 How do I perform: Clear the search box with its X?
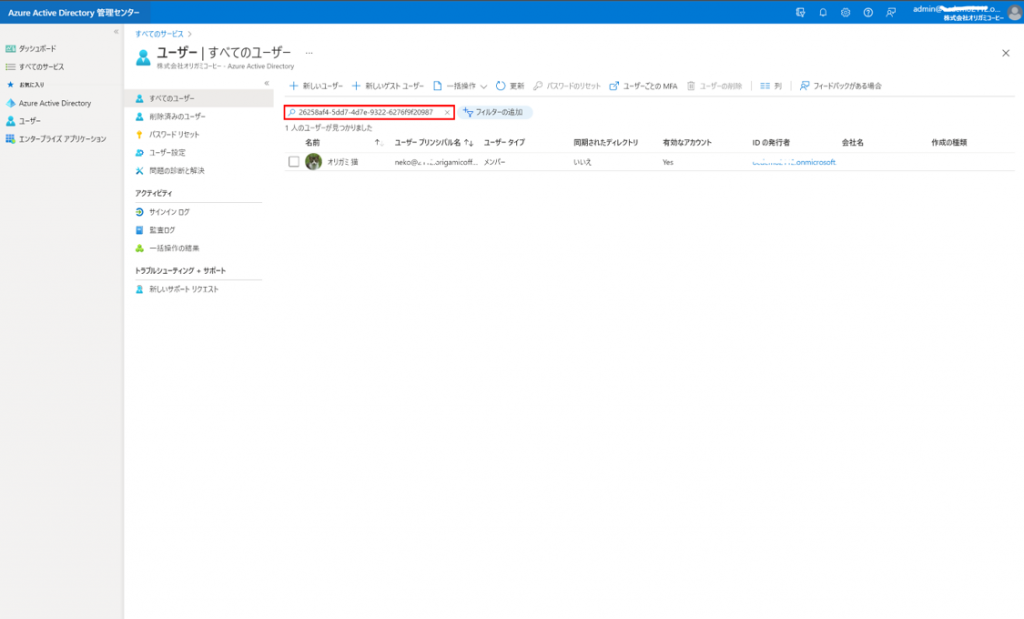click(447, 112)
